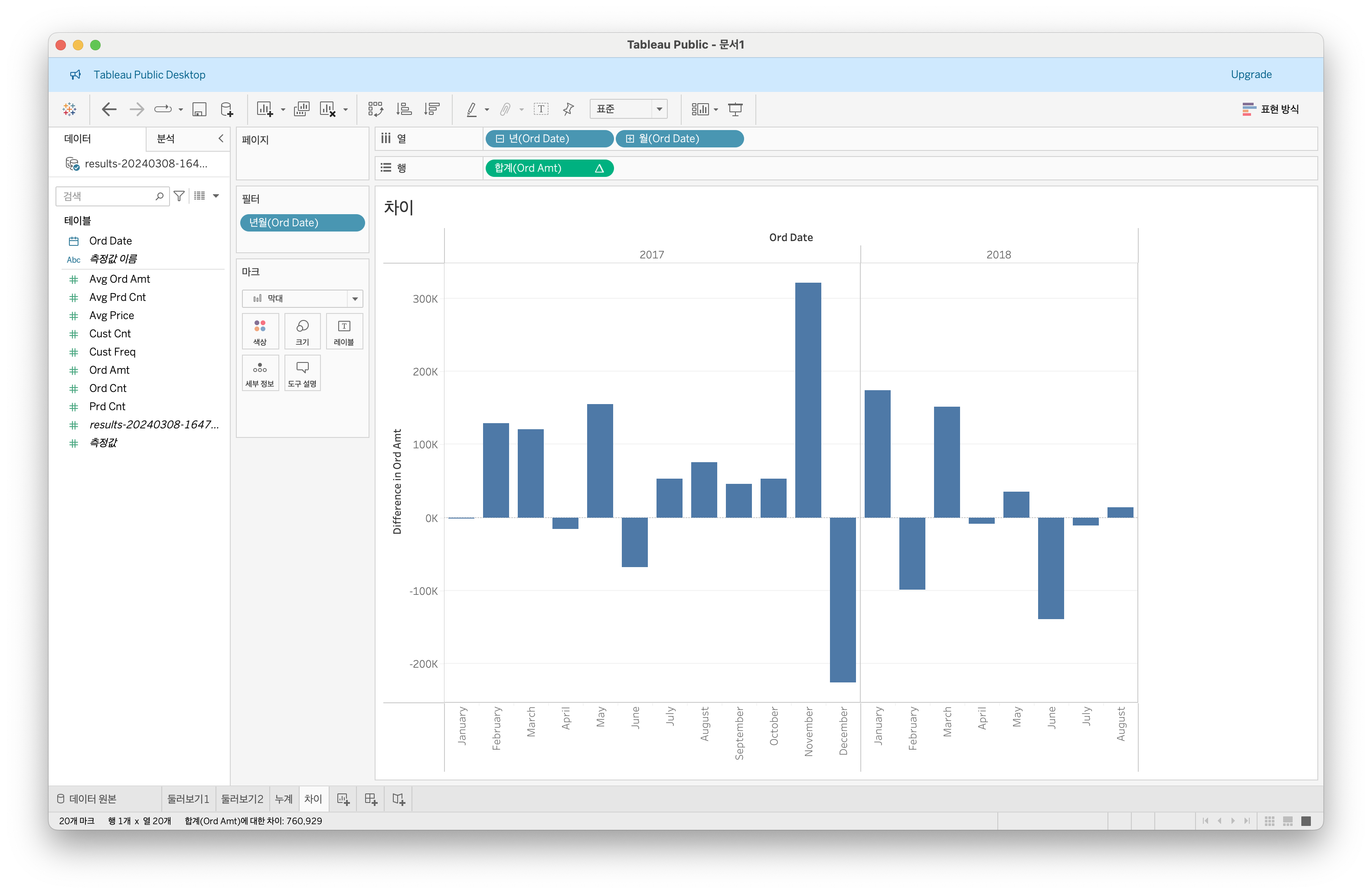Open presentation mode from toolbar
Screen dimensions: 1372x894
click(735, 109)
